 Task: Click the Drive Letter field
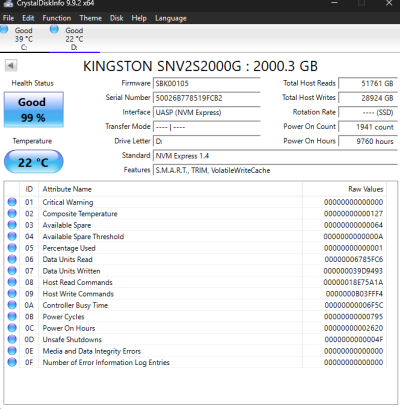tap(207, 141)
